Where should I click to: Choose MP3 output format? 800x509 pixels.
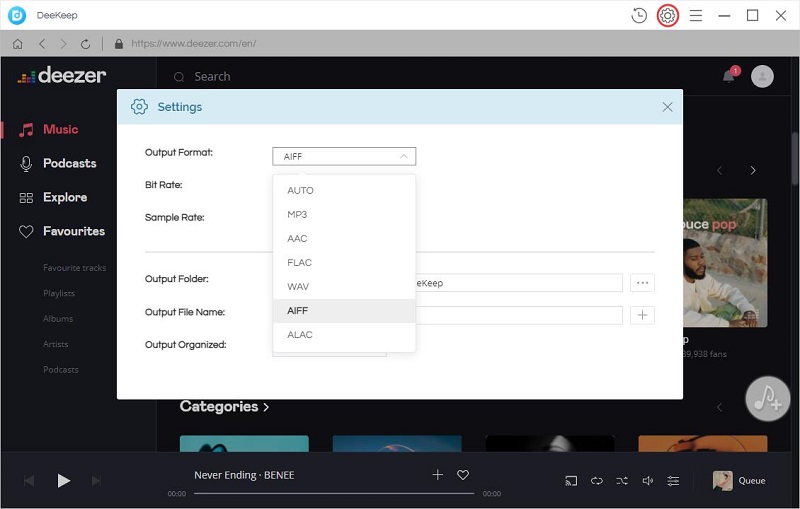[x=344, y=214]
